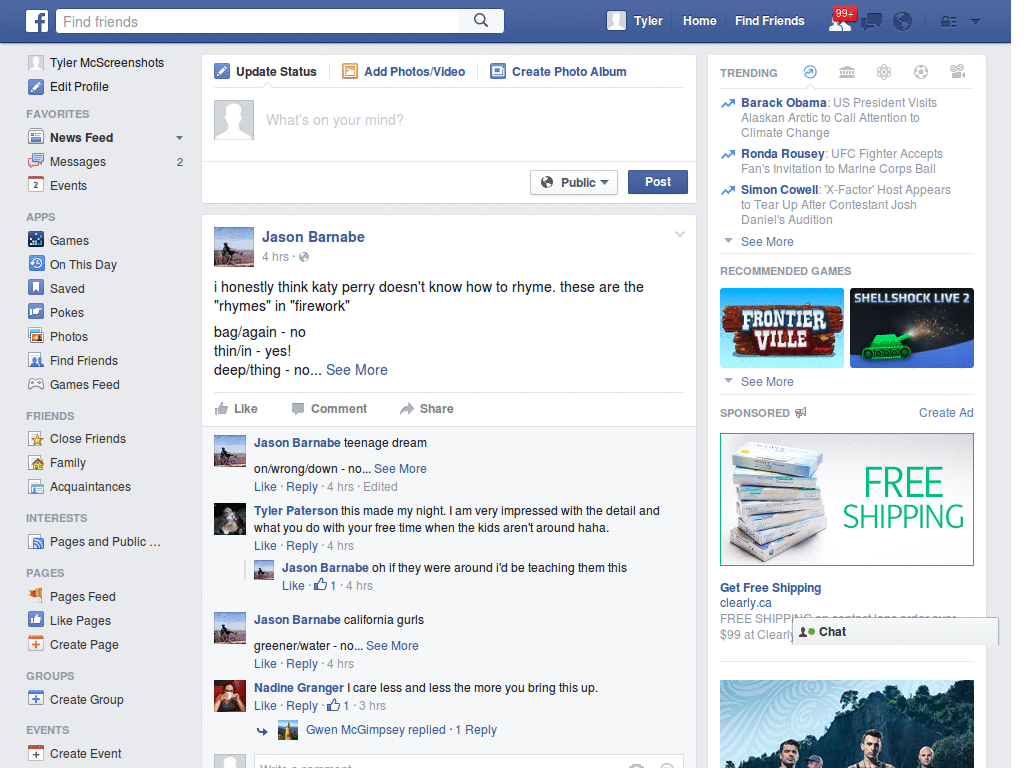The height and width of the screenshot is (768, 1024).
Task: Like Nadine Granger's comment
Action: [264, 706]
